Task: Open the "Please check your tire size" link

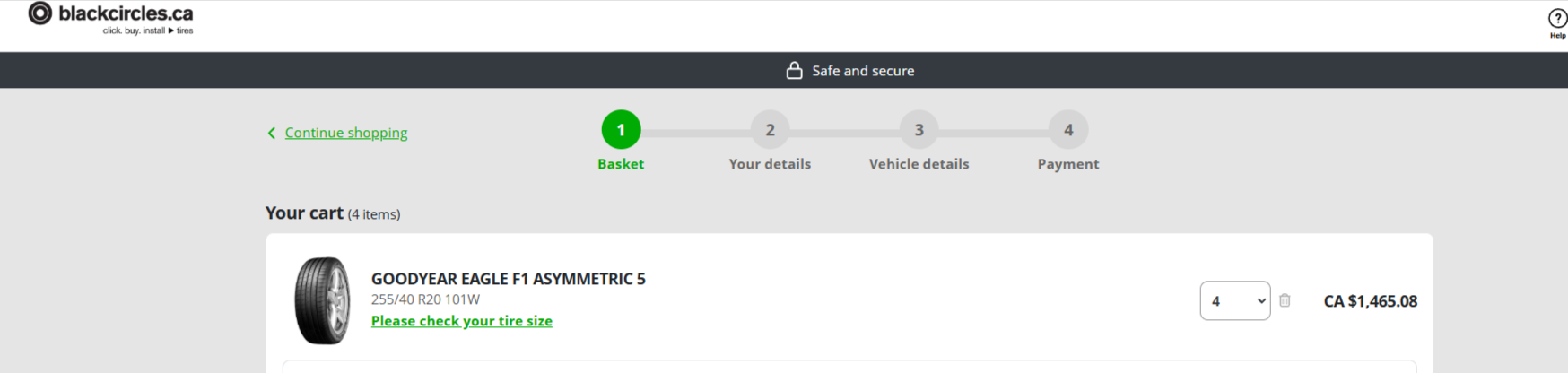Action: click(462, 321)
